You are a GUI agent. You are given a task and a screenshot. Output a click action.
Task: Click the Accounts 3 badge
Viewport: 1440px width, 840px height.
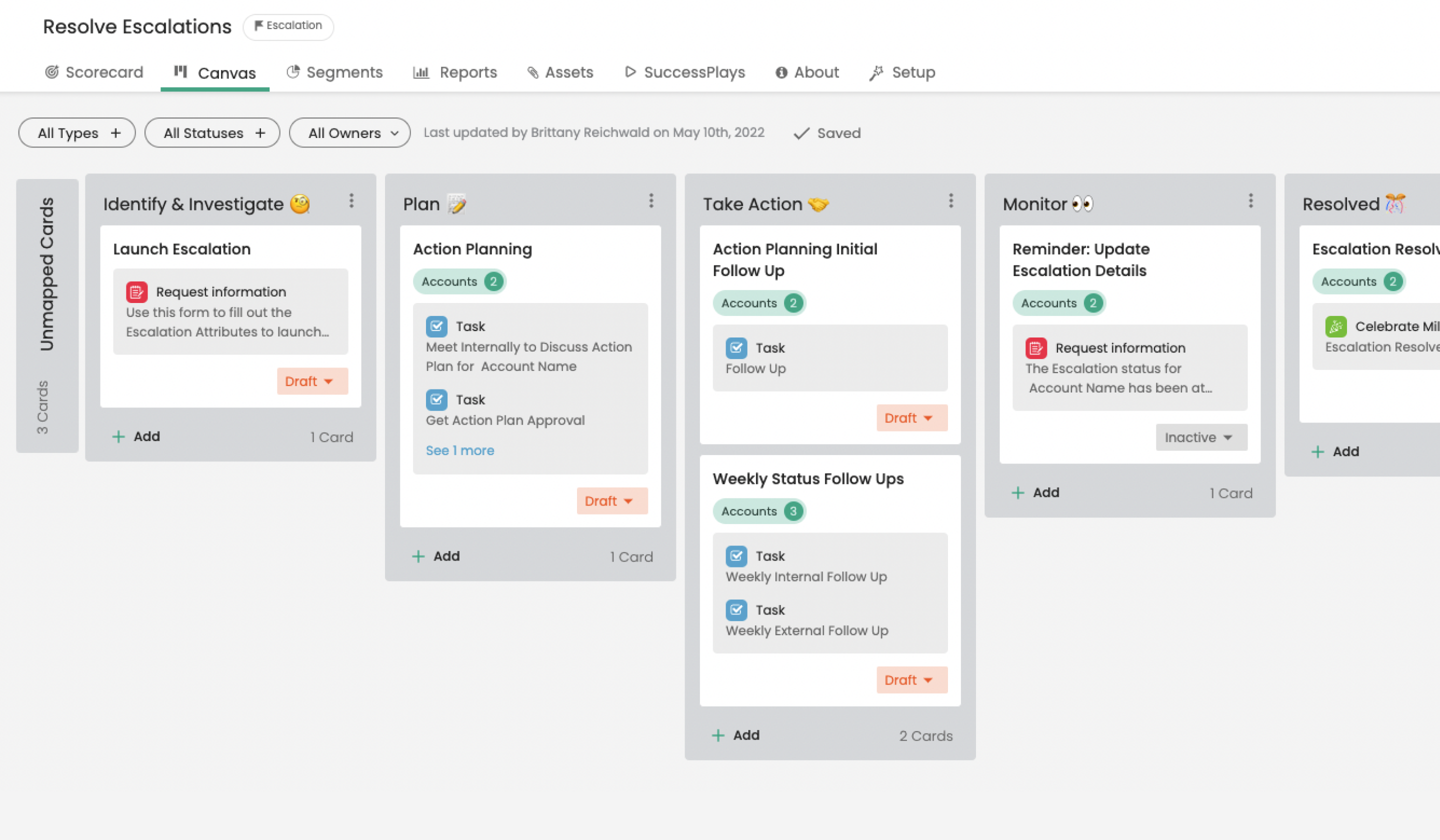point(759,511)
